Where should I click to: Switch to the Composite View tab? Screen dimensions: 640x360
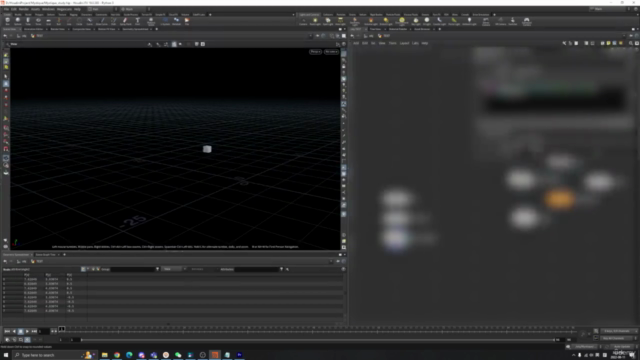point(82,29)
